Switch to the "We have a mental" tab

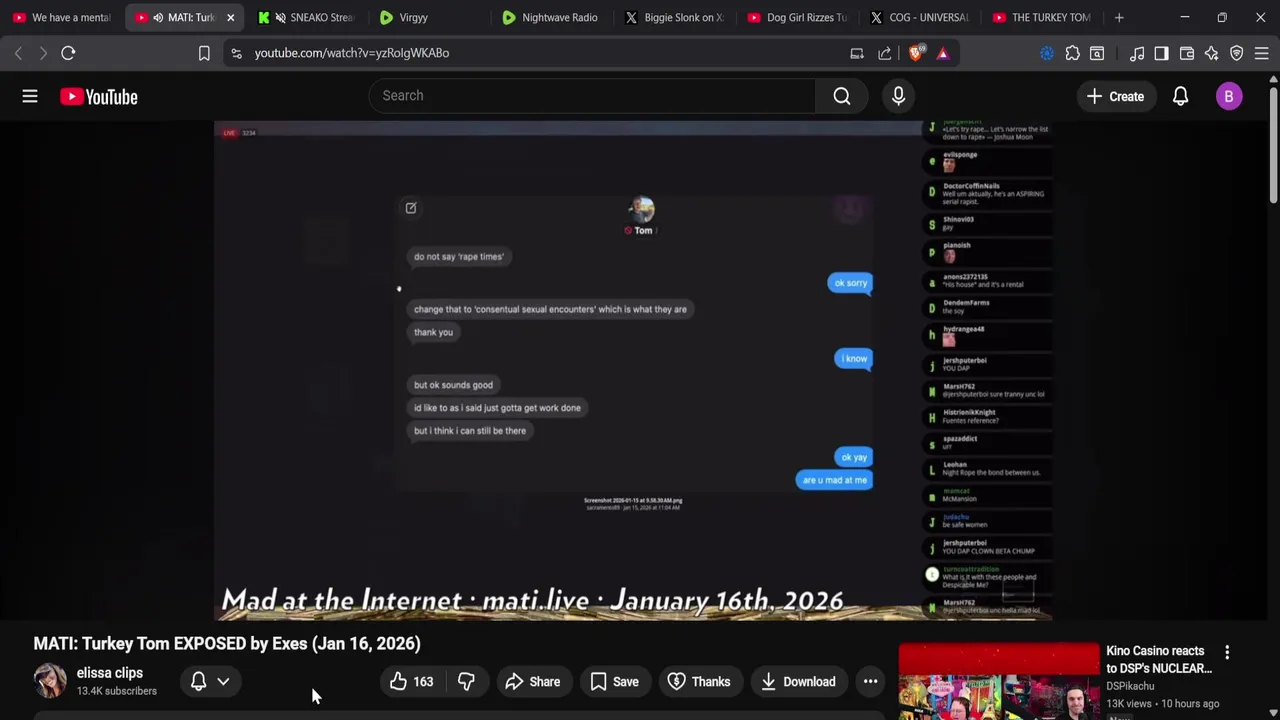[x=61, y=17]
